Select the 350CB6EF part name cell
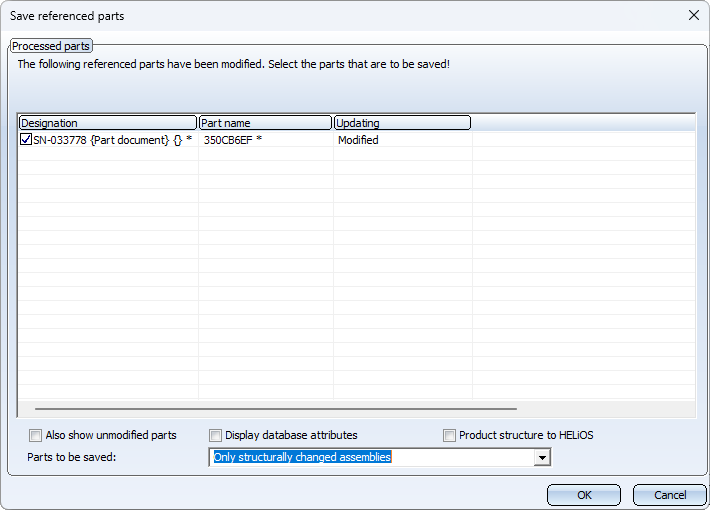Viewport: 710px width, 510px height. click(233, 140)
